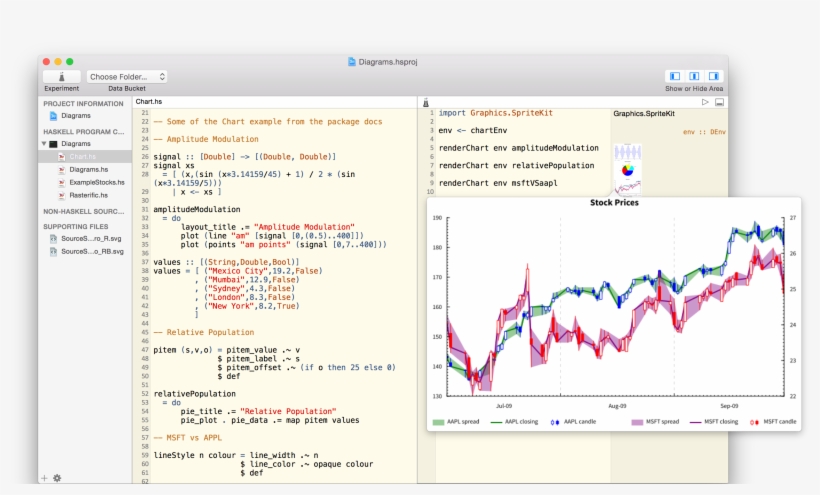820x495 pixels.
Task: Toggle the right playground area visibility
Action: tap(713, 76)
